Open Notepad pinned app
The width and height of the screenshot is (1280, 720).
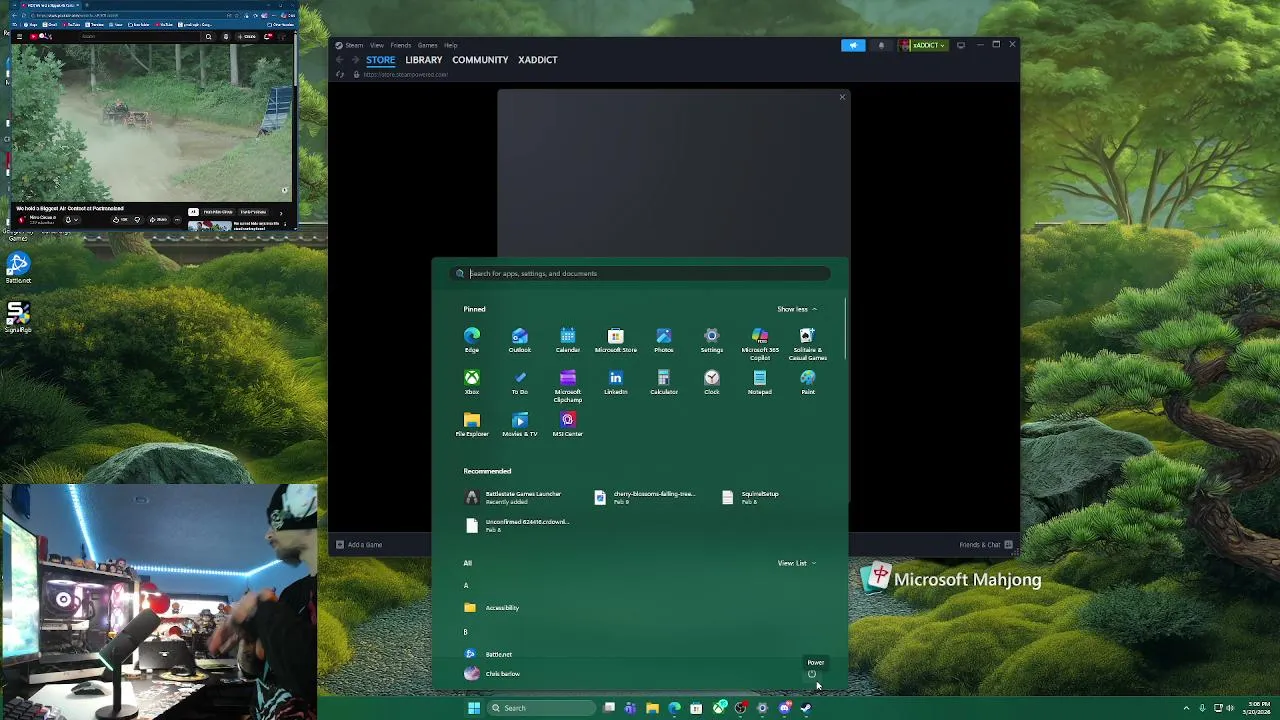pos(759,382)
